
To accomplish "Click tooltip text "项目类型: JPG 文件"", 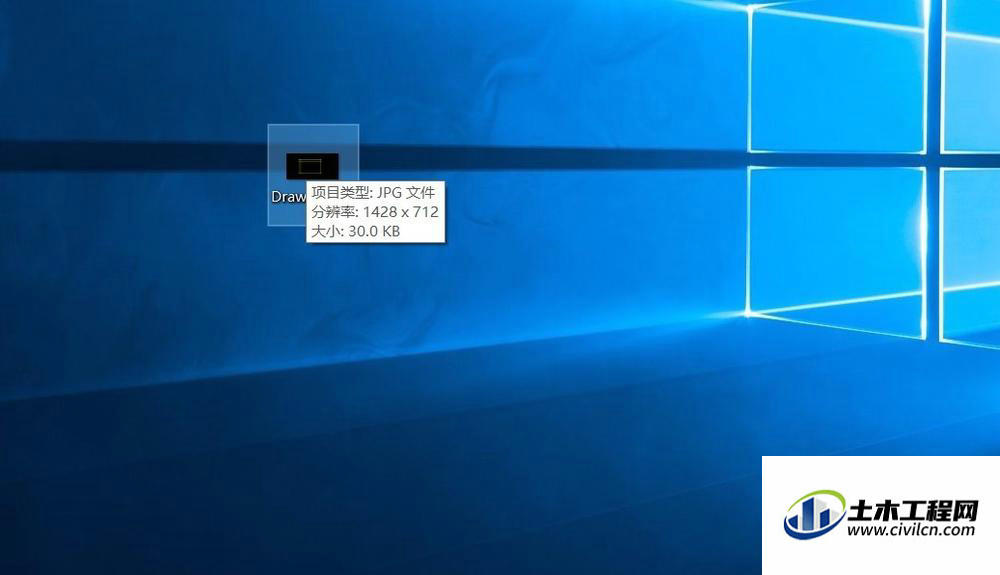I will click(373, 193).
